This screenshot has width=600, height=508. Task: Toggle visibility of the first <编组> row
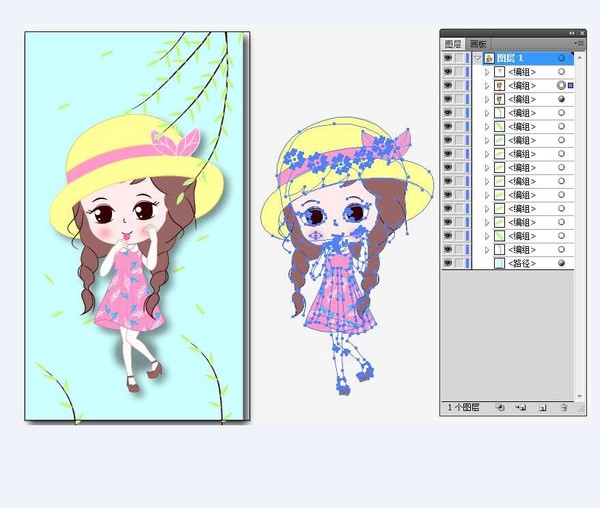(x=448, y=72)
